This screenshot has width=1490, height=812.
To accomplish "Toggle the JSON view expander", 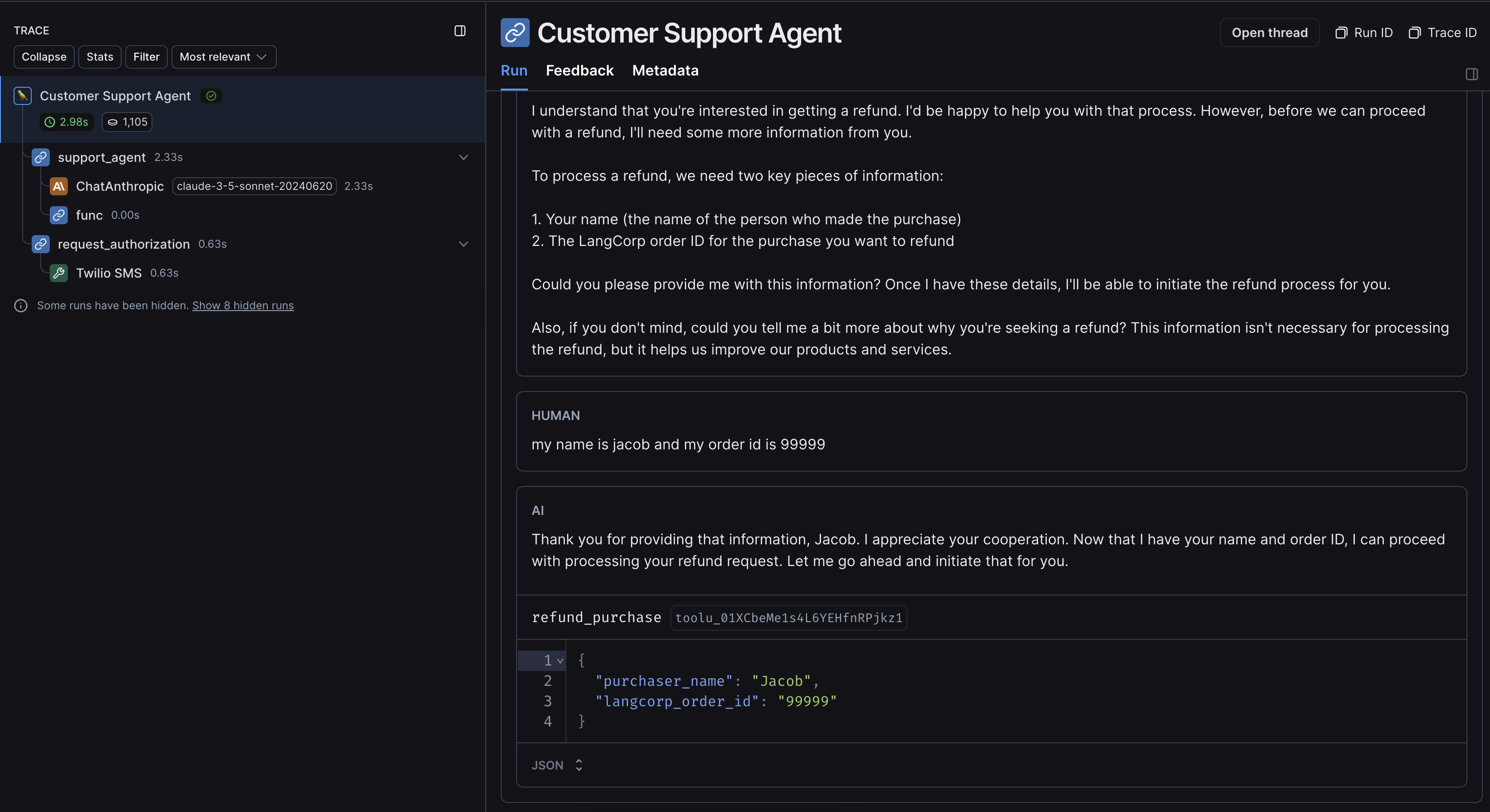I will [x=578, y=764].
